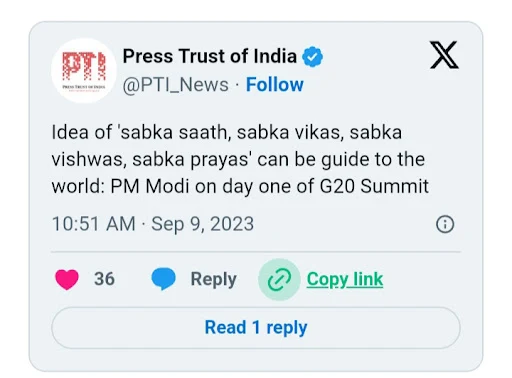Click the blue verified badge
Viewport: 512px width, 378px height.
pyautogui.click(x=312, y=57)
